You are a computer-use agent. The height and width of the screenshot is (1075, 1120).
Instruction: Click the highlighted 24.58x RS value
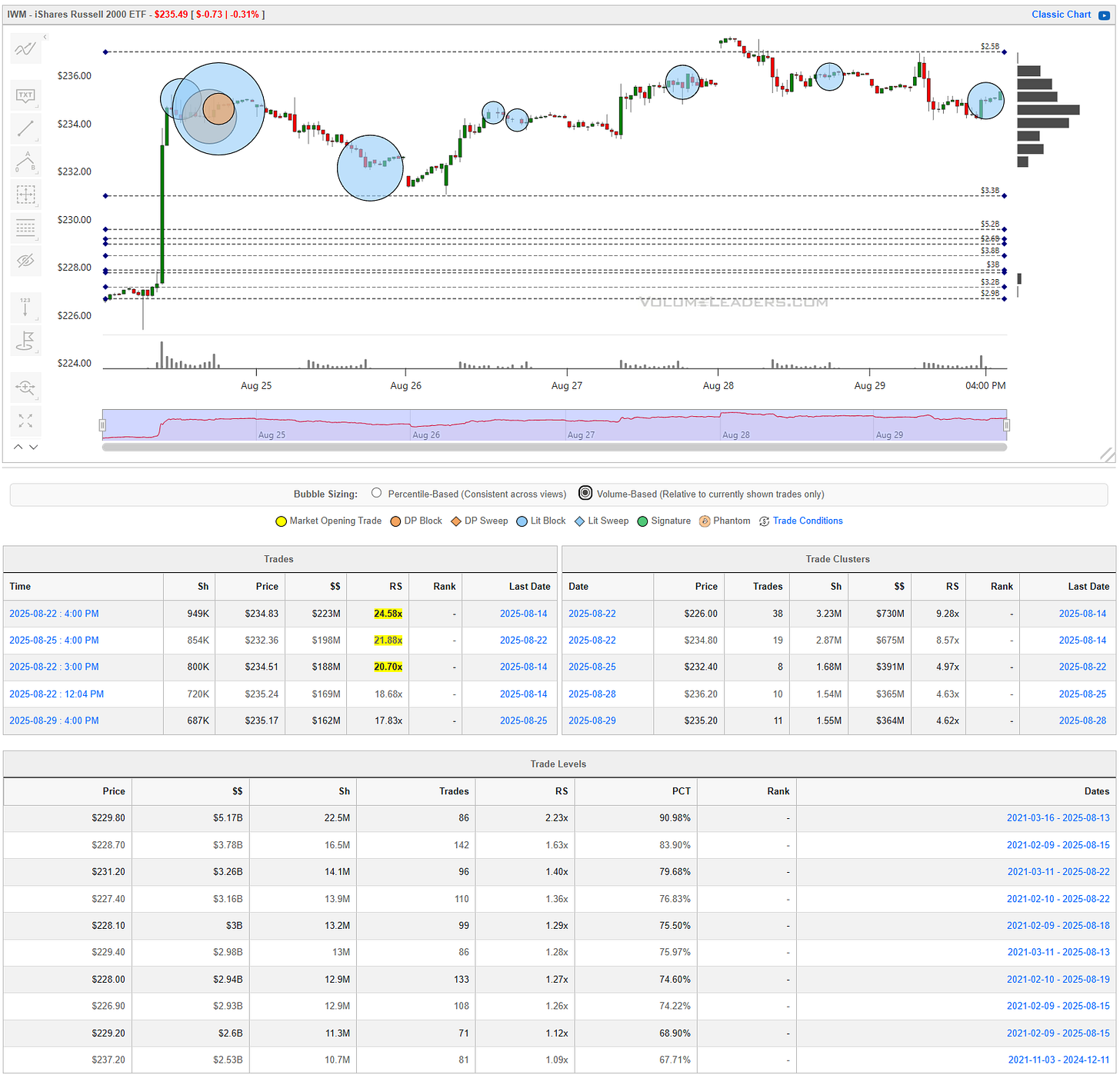(x=388, y=614)
